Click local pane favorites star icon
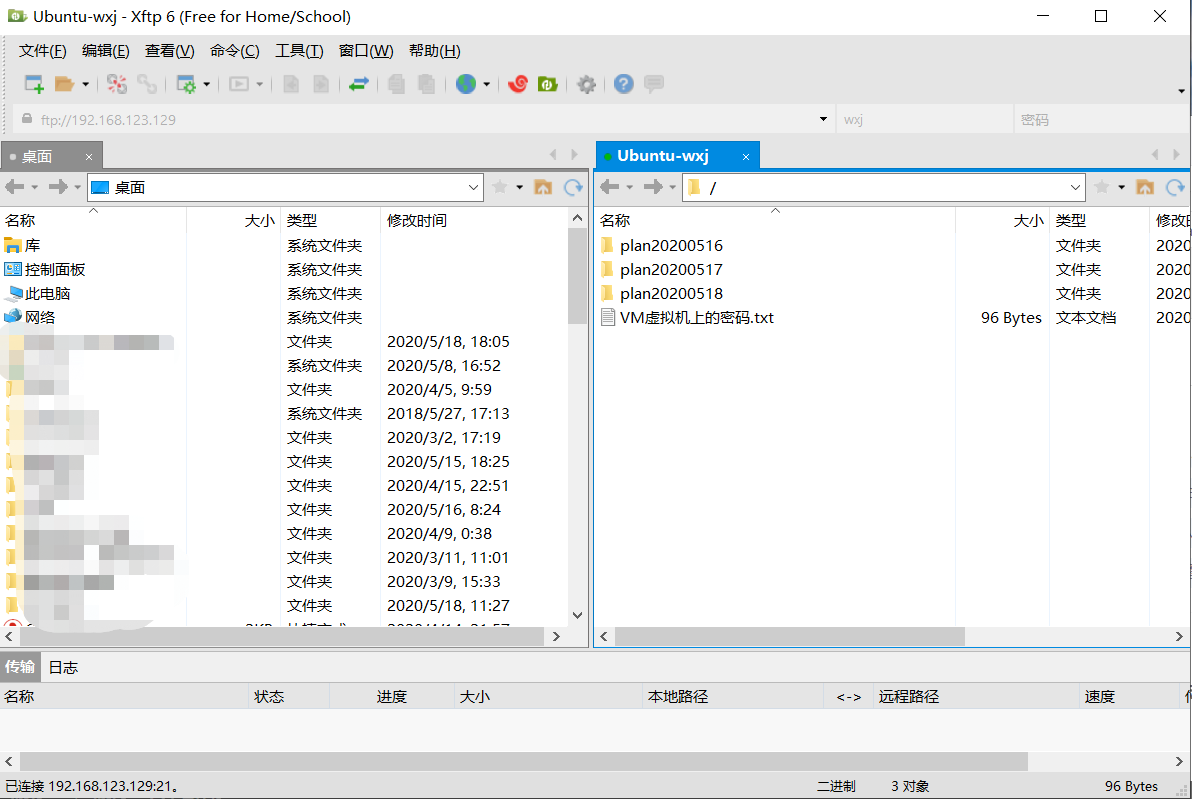This screenshot has height=799, width=1192. coord(499,187)
